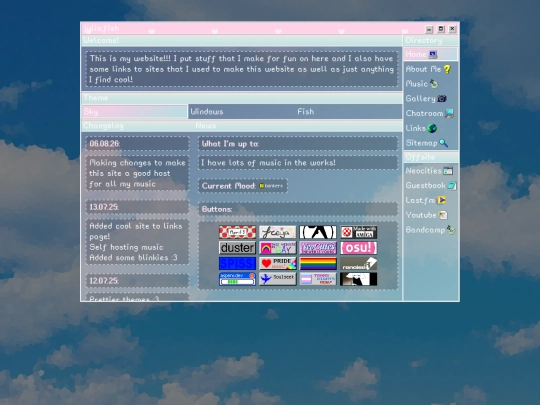Click the aspens.dev loading bar badge
Image resolution: width=540 pixels, height=405 pixels.
237,279
